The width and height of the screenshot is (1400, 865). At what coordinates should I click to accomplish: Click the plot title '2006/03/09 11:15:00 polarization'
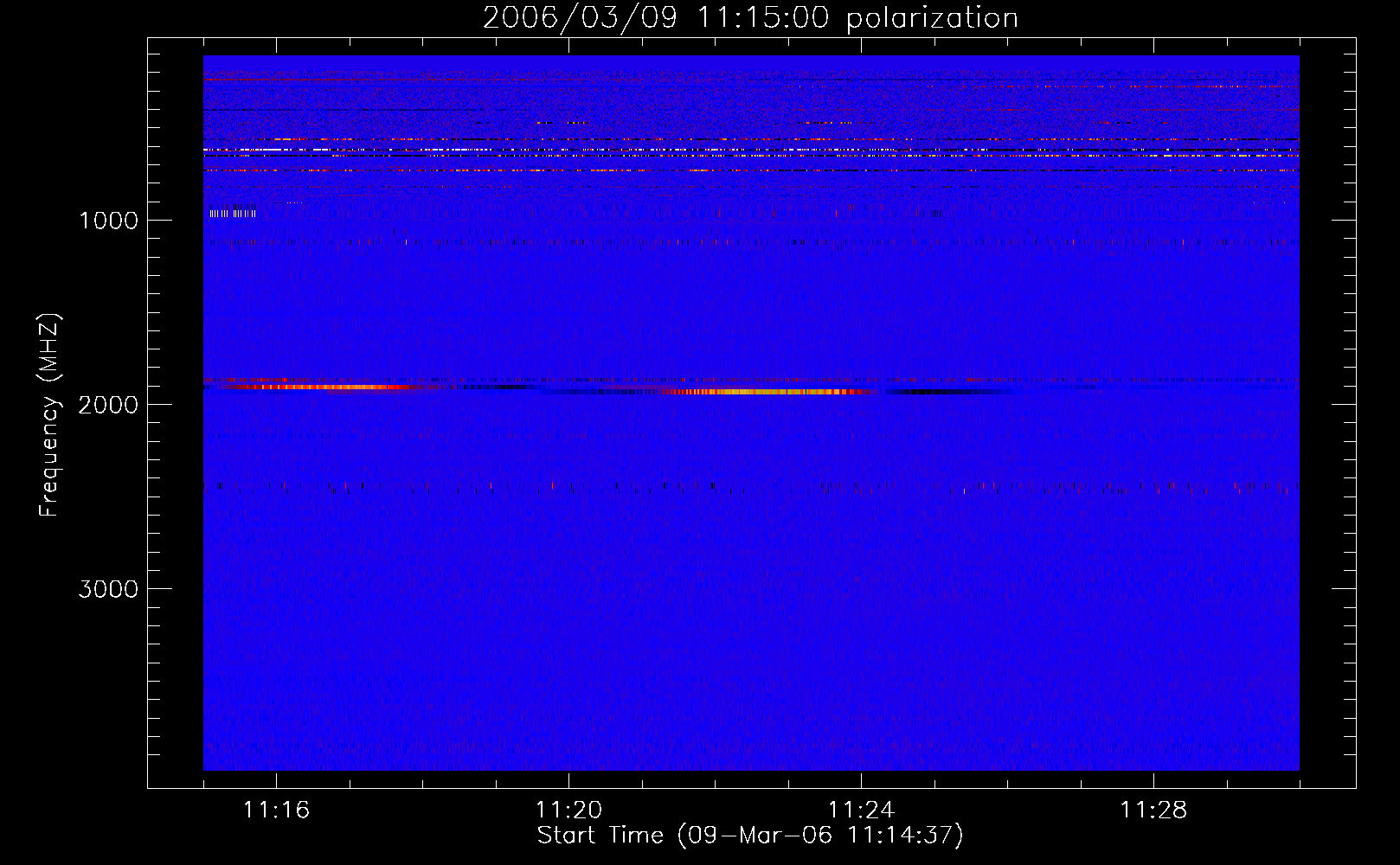(x=750, y=18)
